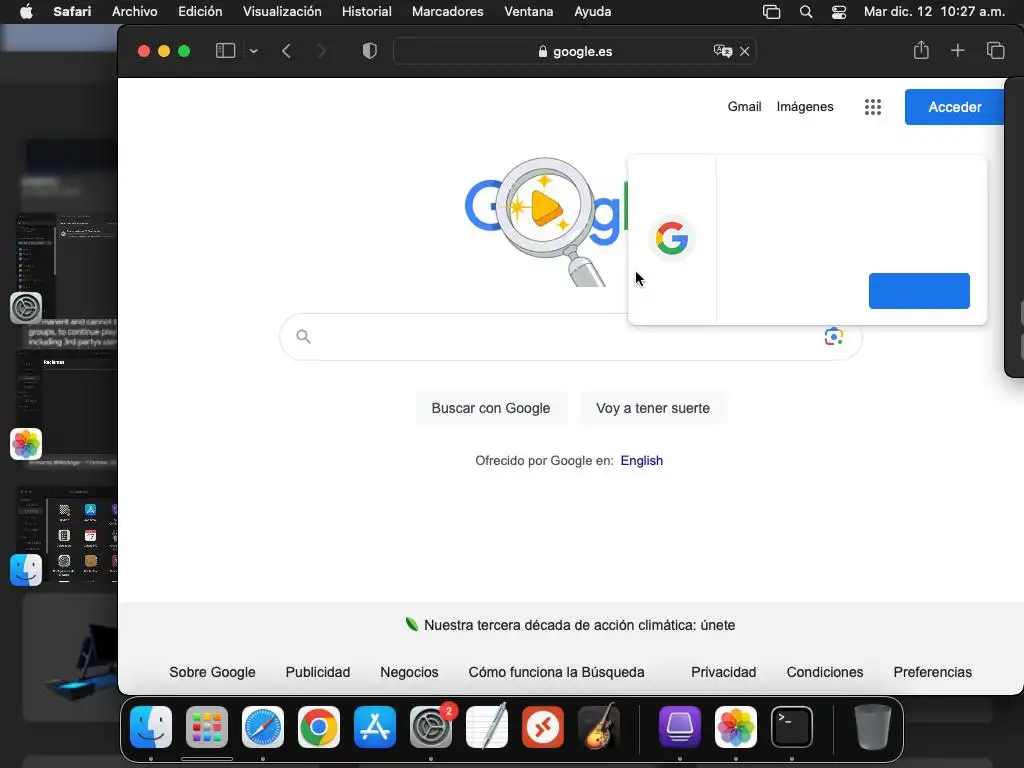Open Cómo funciona la Búsqueda link

(556, 672)
